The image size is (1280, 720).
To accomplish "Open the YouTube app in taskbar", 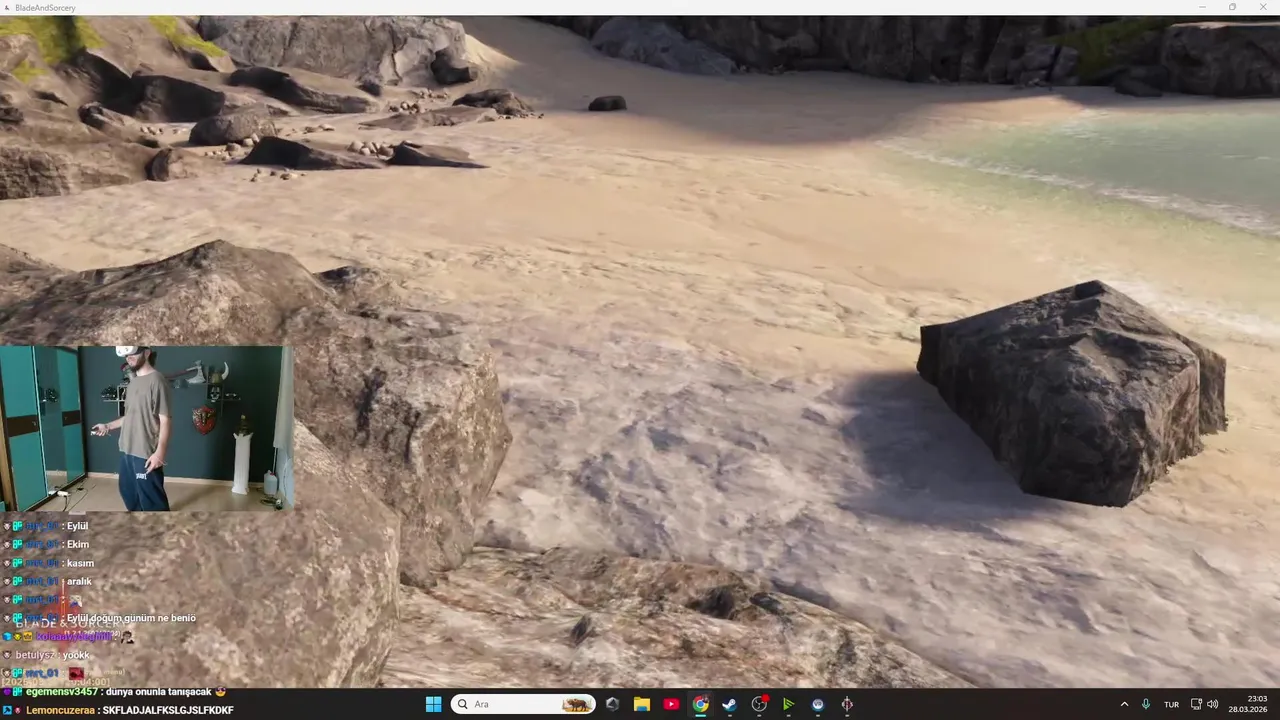I will pyautogui.click(x=671, y=704).
